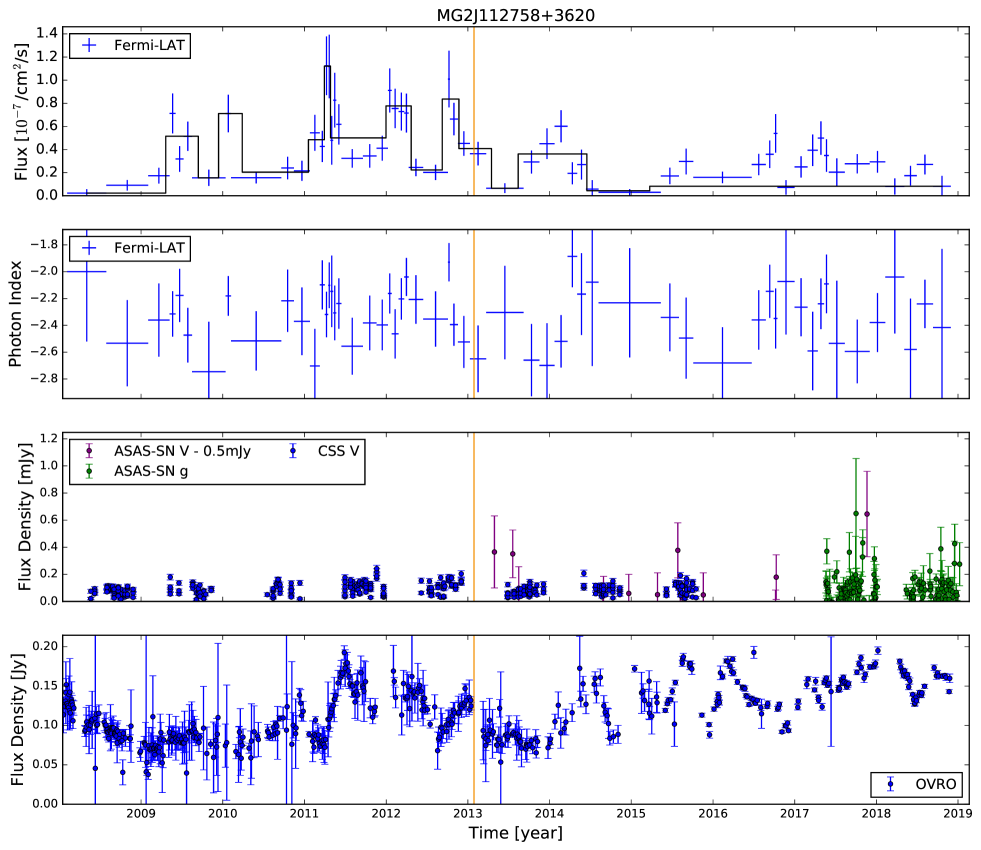Screen dimensions: 981x850
Task: Click the blue marker in the CSS V legend
Action: coord(294,451)
